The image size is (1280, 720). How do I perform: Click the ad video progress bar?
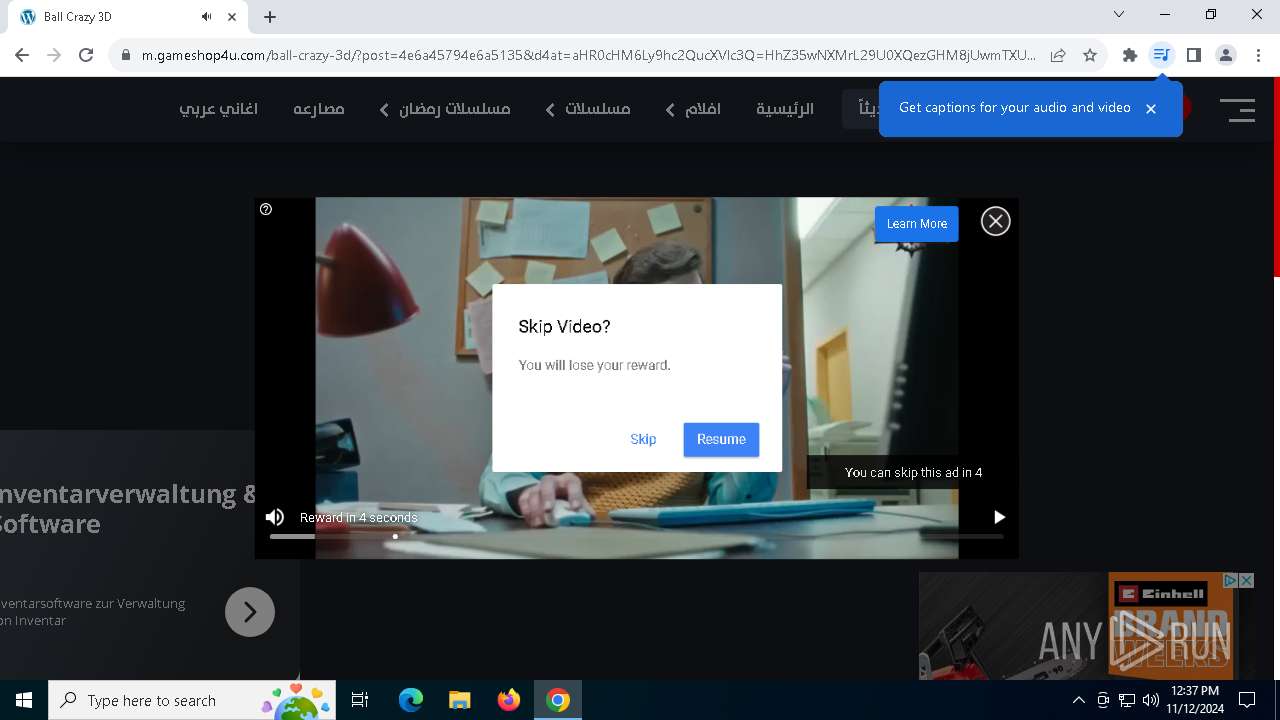pos(636,536)
